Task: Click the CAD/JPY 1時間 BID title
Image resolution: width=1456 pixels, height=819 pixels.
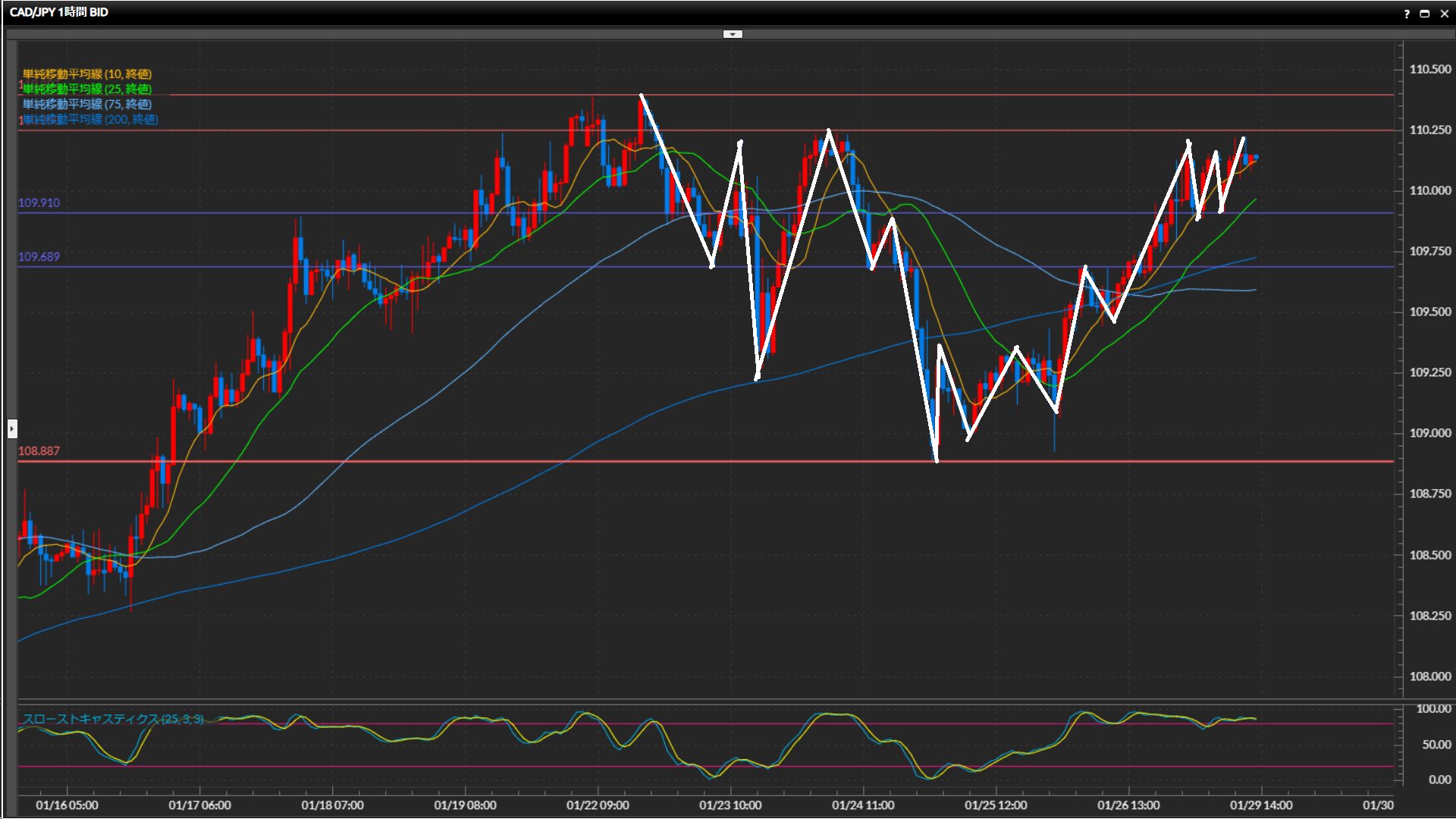Action: [59, 12]
